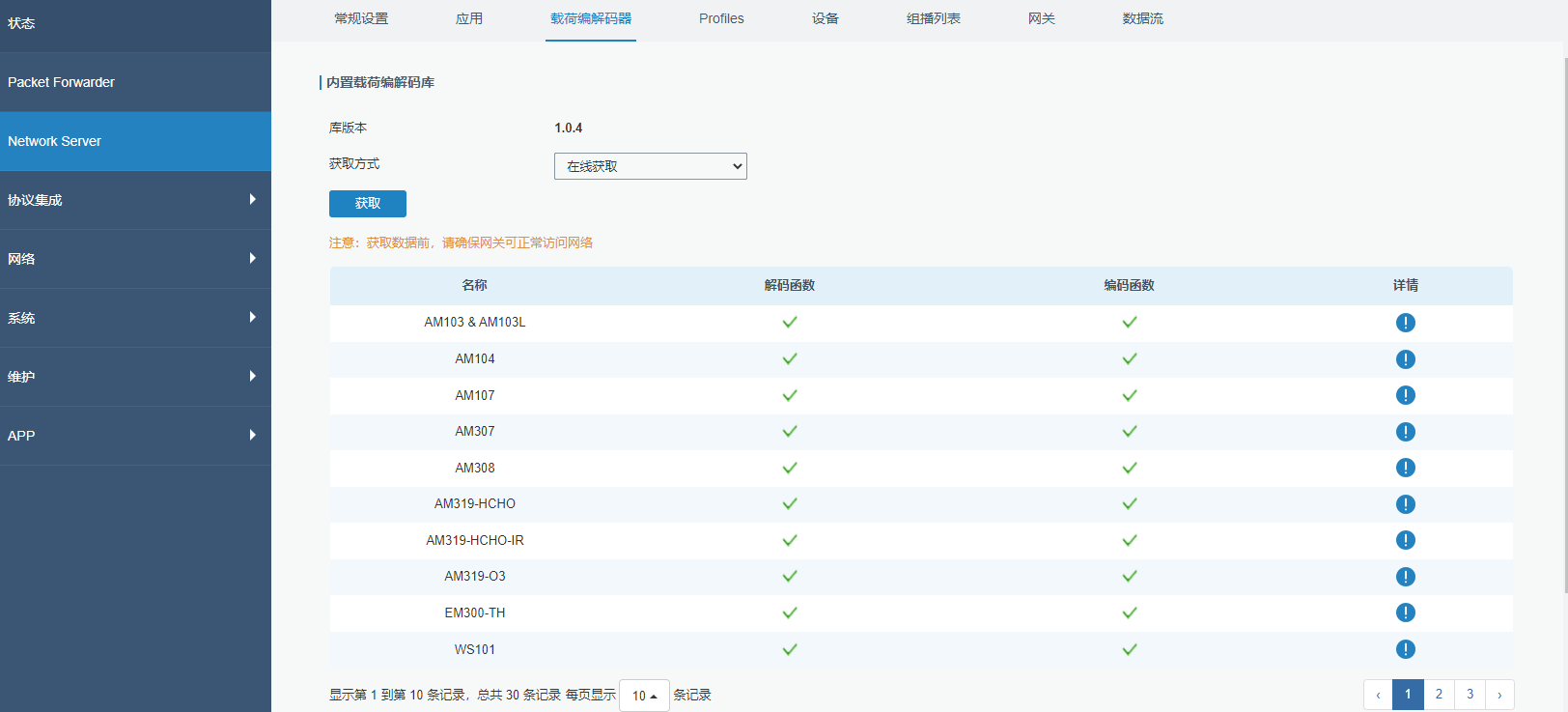The width and height of the screenshot is (1568, 712).
Task: Click encoder checkmark in WS101 row
Action: point(1130,649)
